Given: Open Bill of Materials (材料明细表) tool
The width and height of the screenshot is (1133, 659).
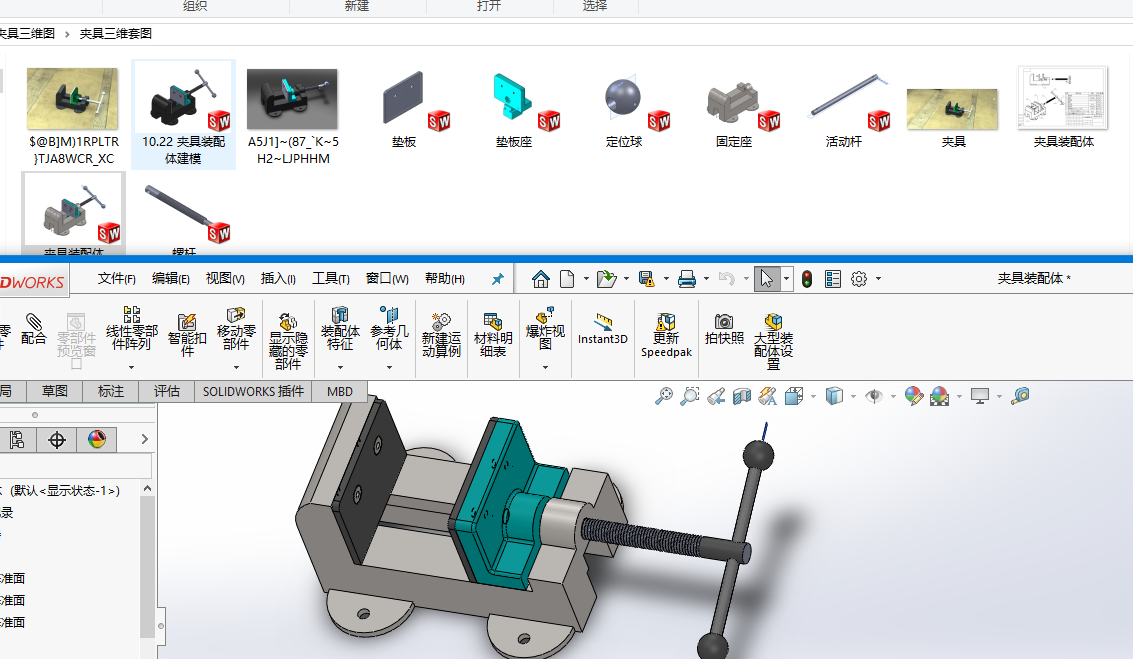Looking at the screenshot, I should point(493,335).
